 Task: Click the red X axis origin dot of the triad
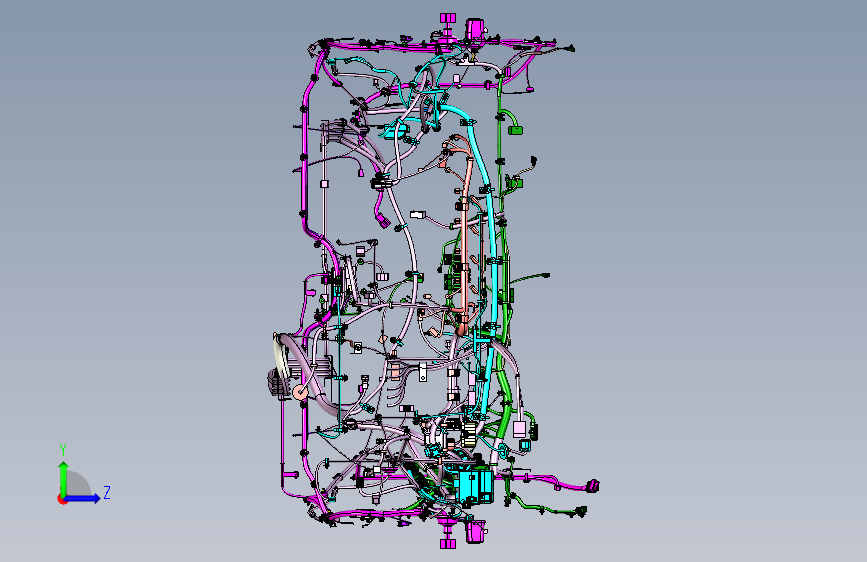(x=62, y=499)
